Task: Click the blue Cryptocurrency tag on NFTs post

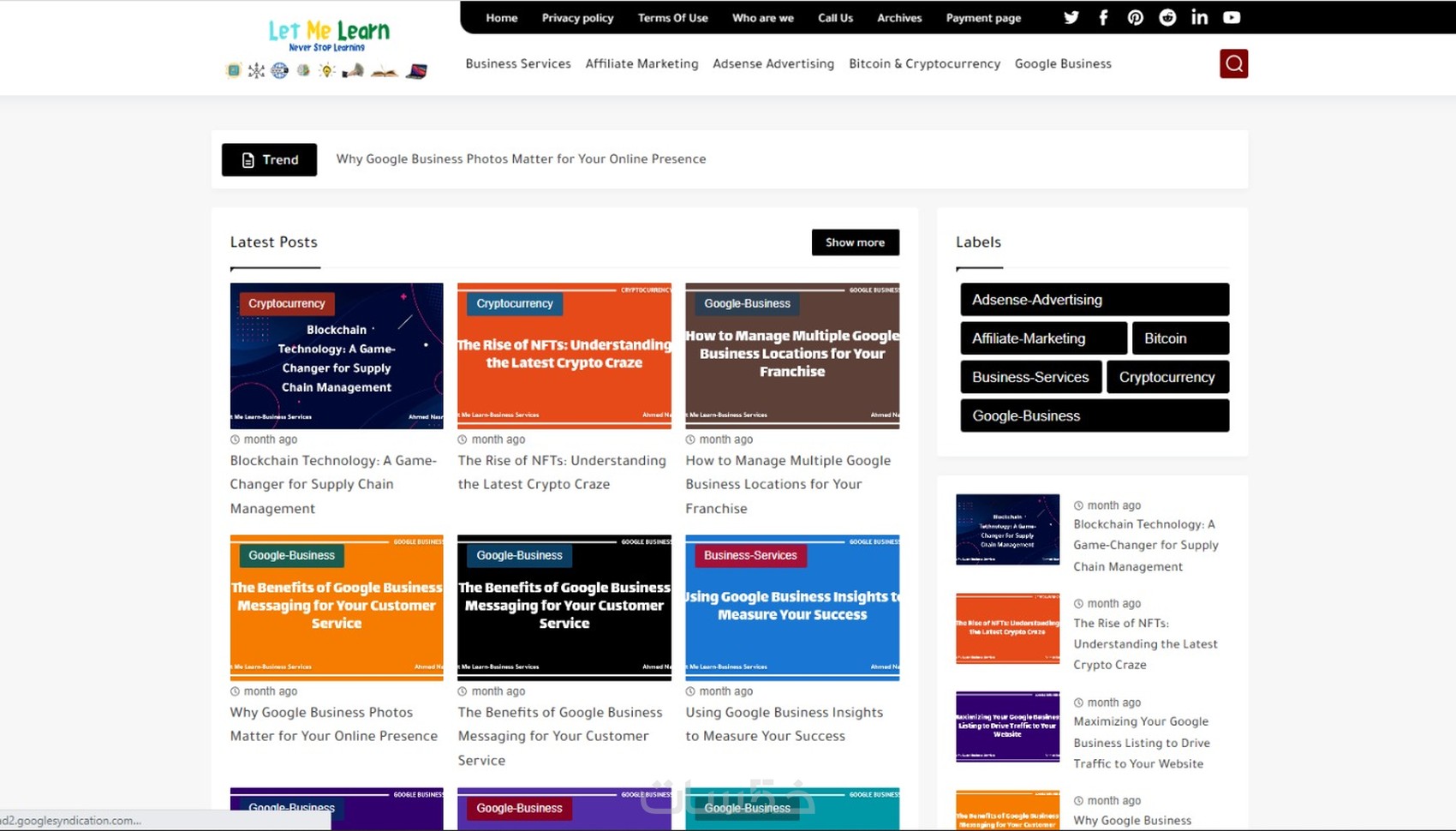Action: (x=515, y=303)
